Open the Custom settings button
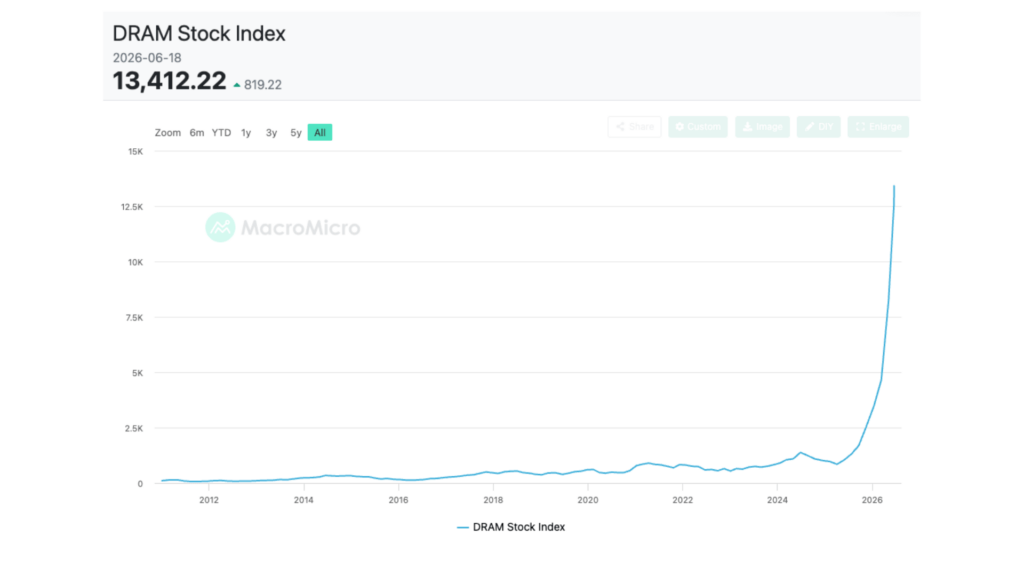 point(697,127)
